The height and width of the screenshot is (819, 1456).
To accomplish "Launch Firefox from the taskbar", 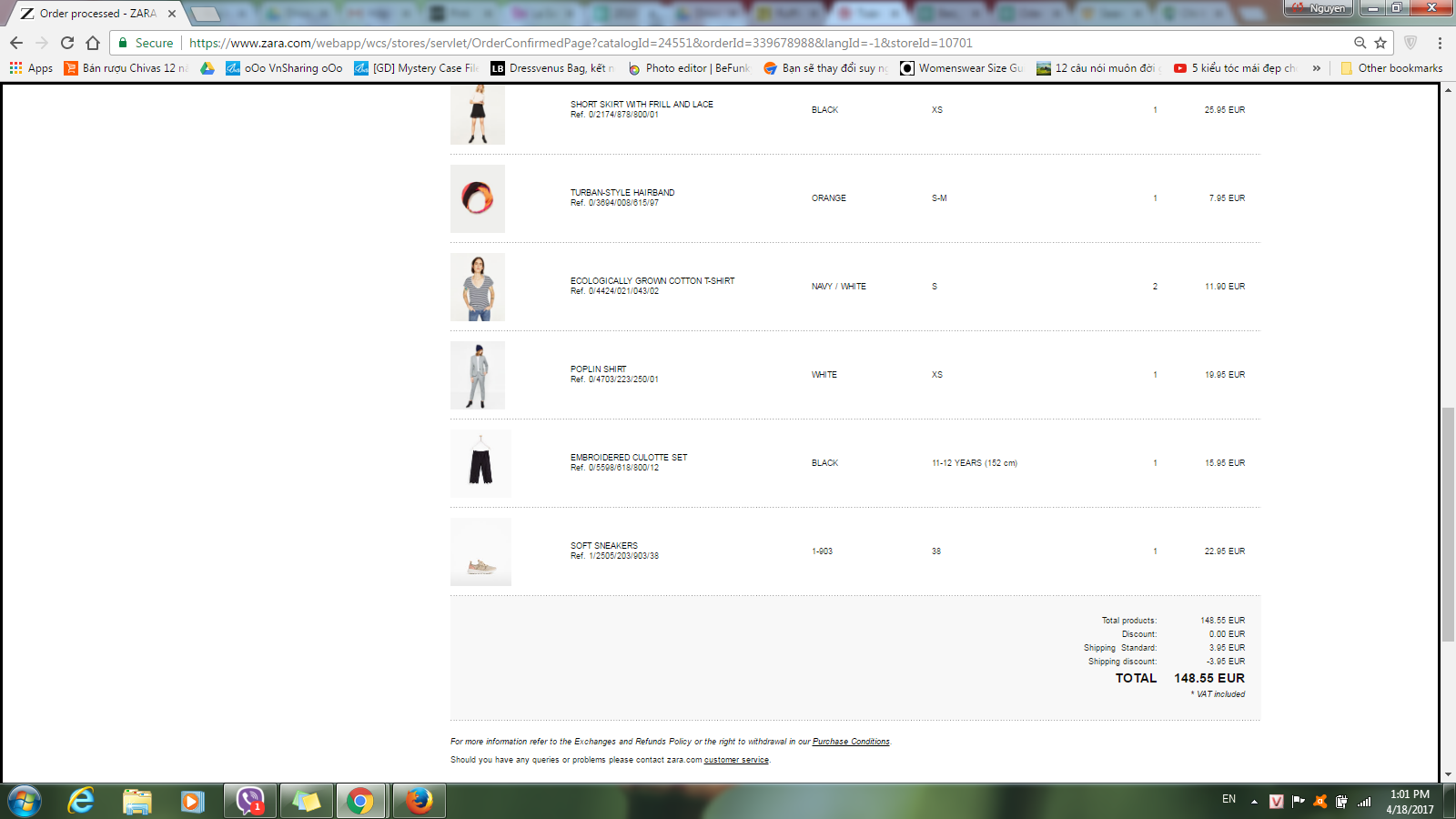I will (419, 801).
